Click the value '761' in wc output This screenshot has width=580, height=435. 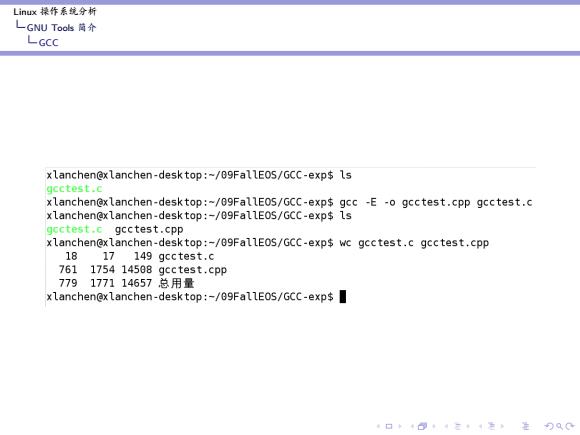[68, 270]
